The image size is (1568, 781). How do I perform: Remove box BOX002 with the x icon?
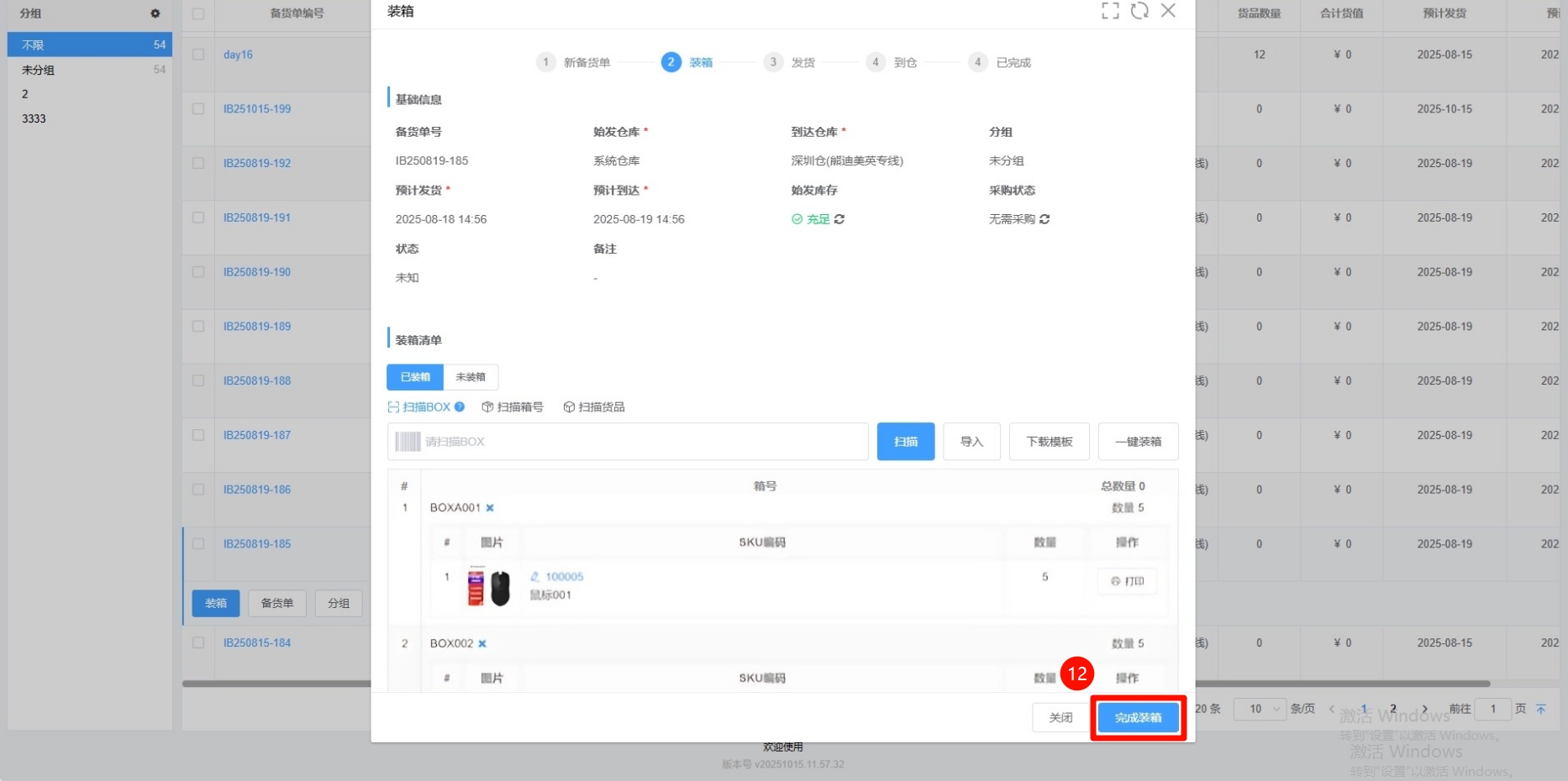click(482, 644)
